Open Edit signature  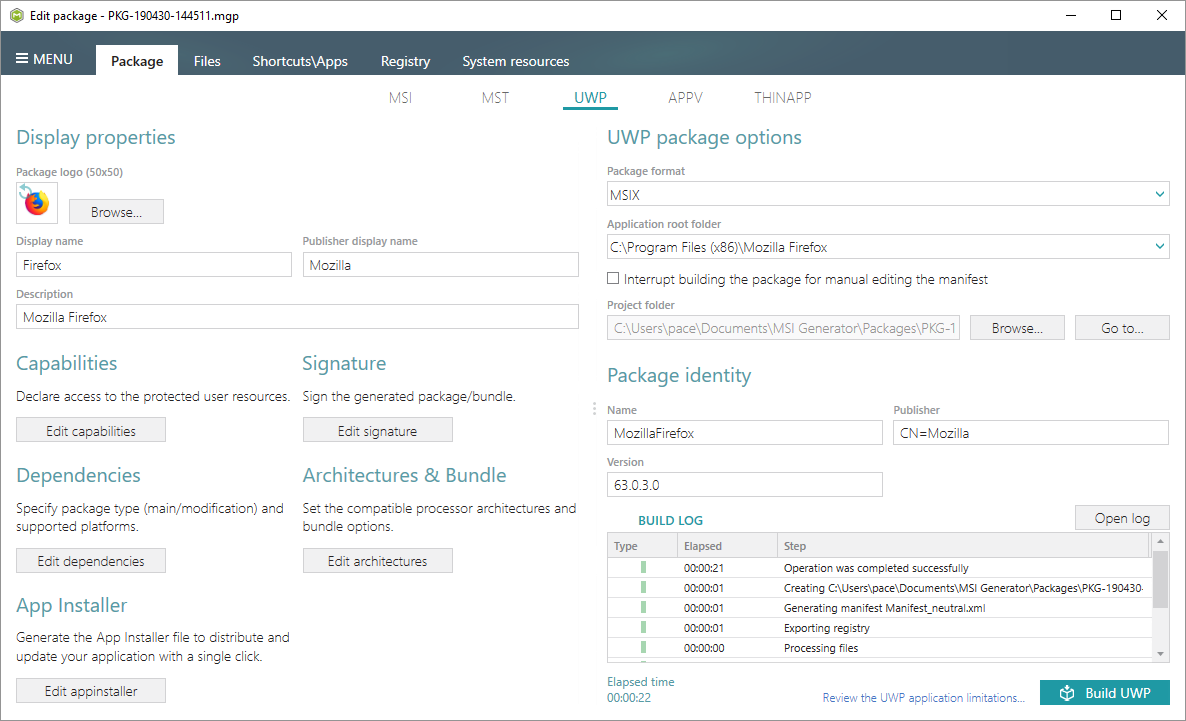(377, 430)
